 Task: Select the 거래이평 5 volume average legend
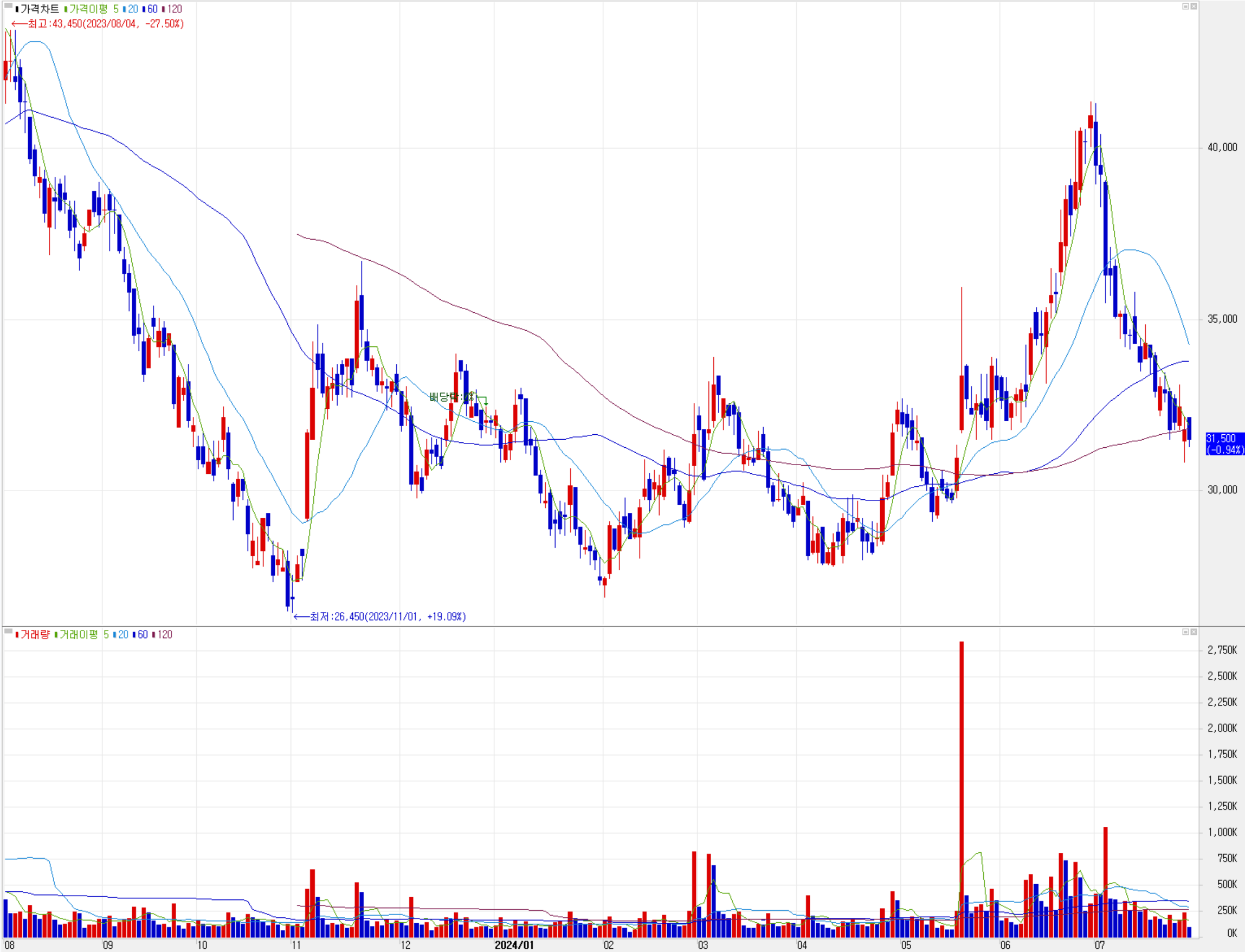click(84, 635)
